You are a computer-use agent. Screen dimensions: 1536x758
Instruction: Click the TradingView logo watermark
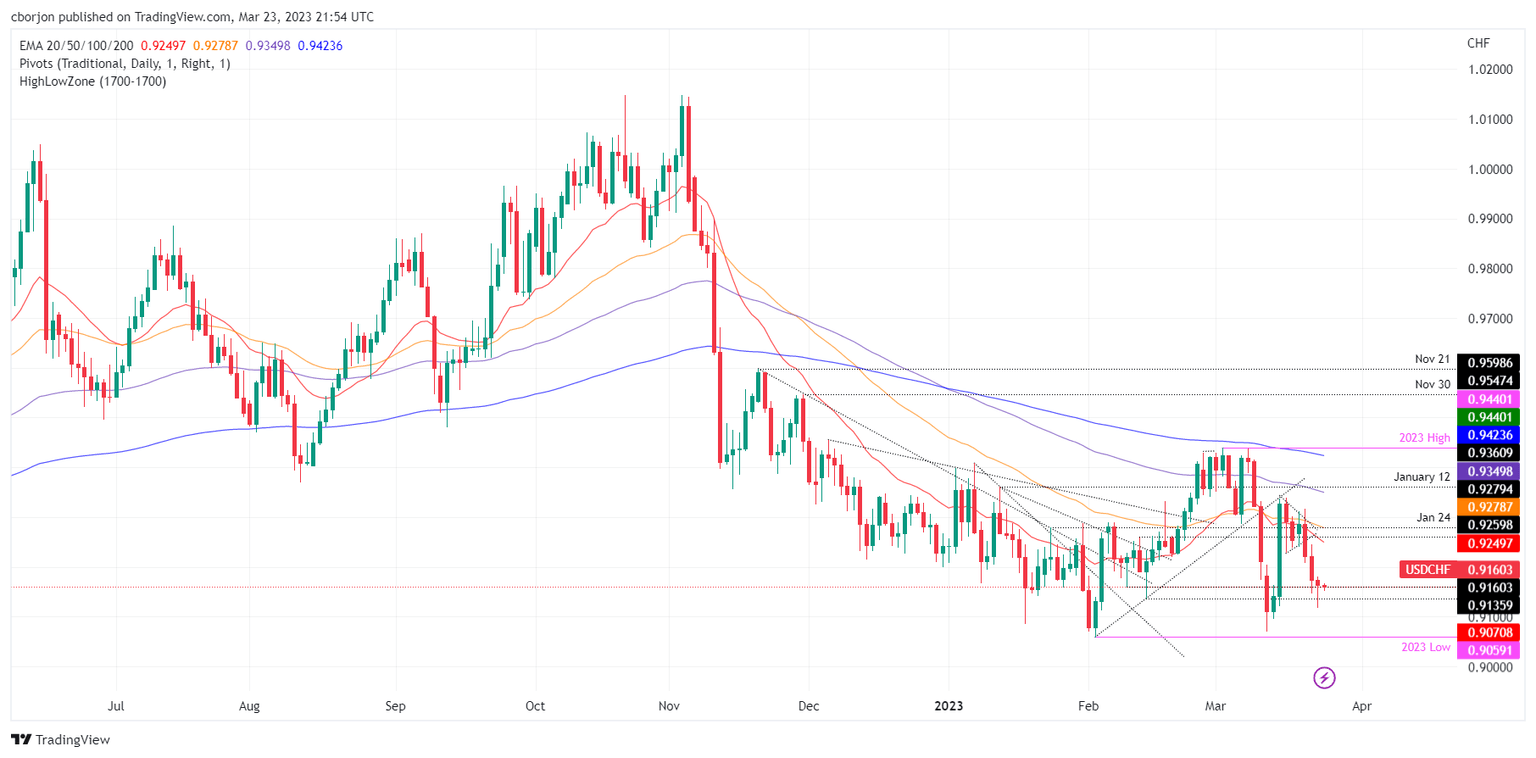60,740
